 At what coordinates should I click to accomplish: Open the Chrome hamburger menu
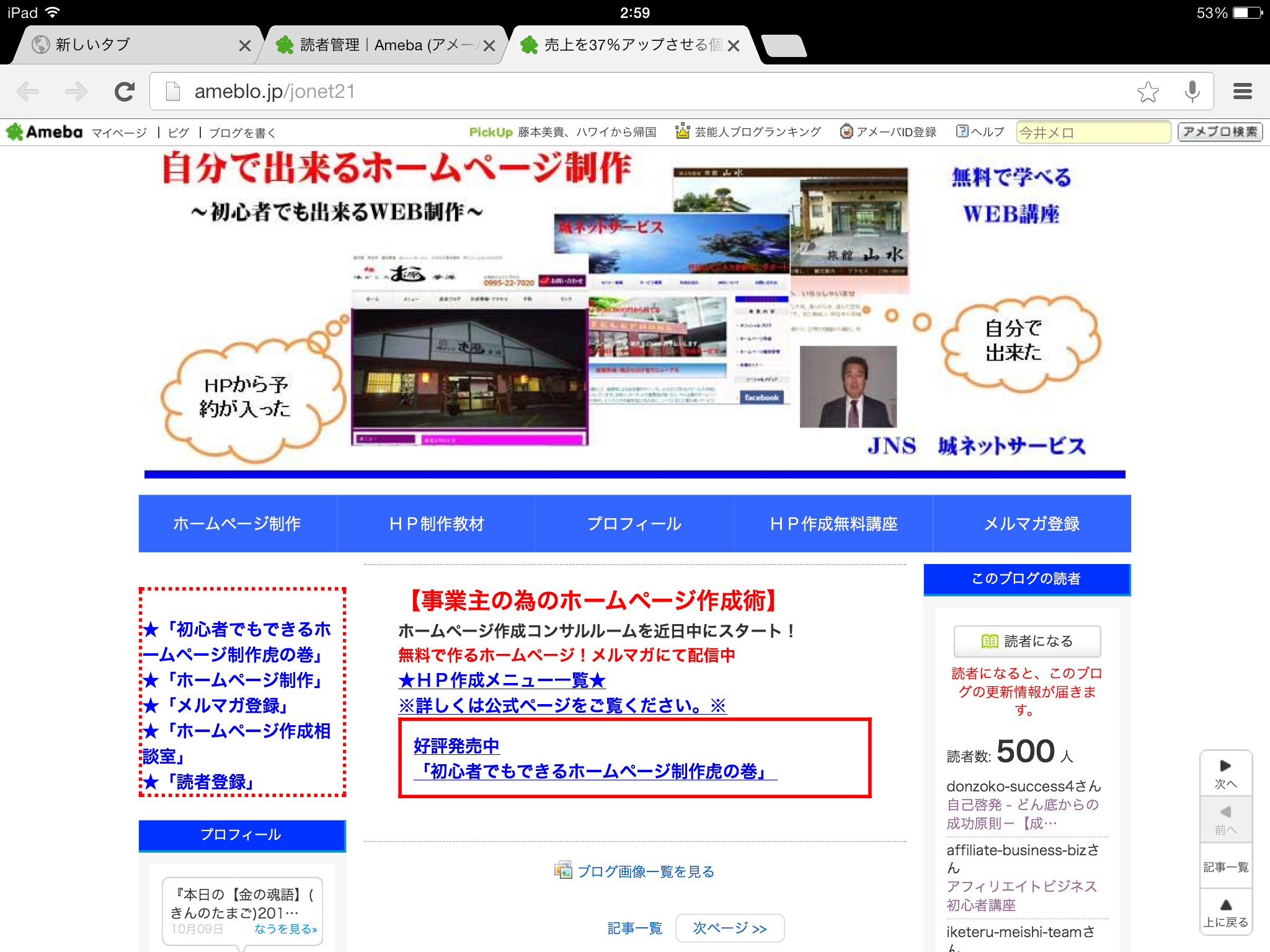pyautogui.click(x=1242, y=92)
